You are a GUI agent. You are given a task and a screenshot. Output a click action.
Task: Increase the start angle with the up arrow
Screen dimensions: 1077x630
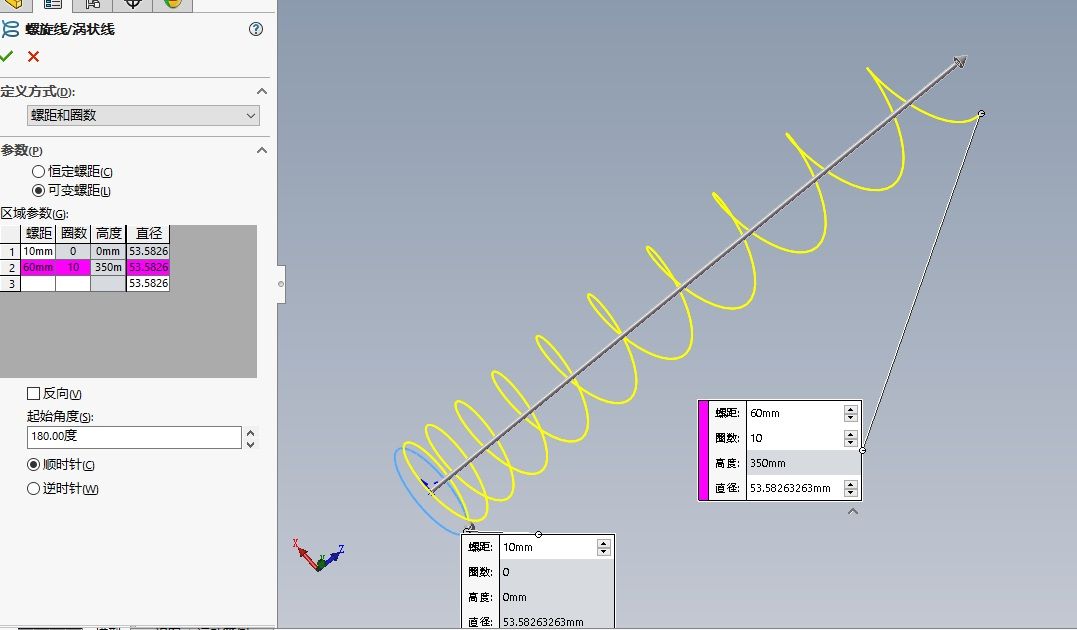tap(250, 432)
